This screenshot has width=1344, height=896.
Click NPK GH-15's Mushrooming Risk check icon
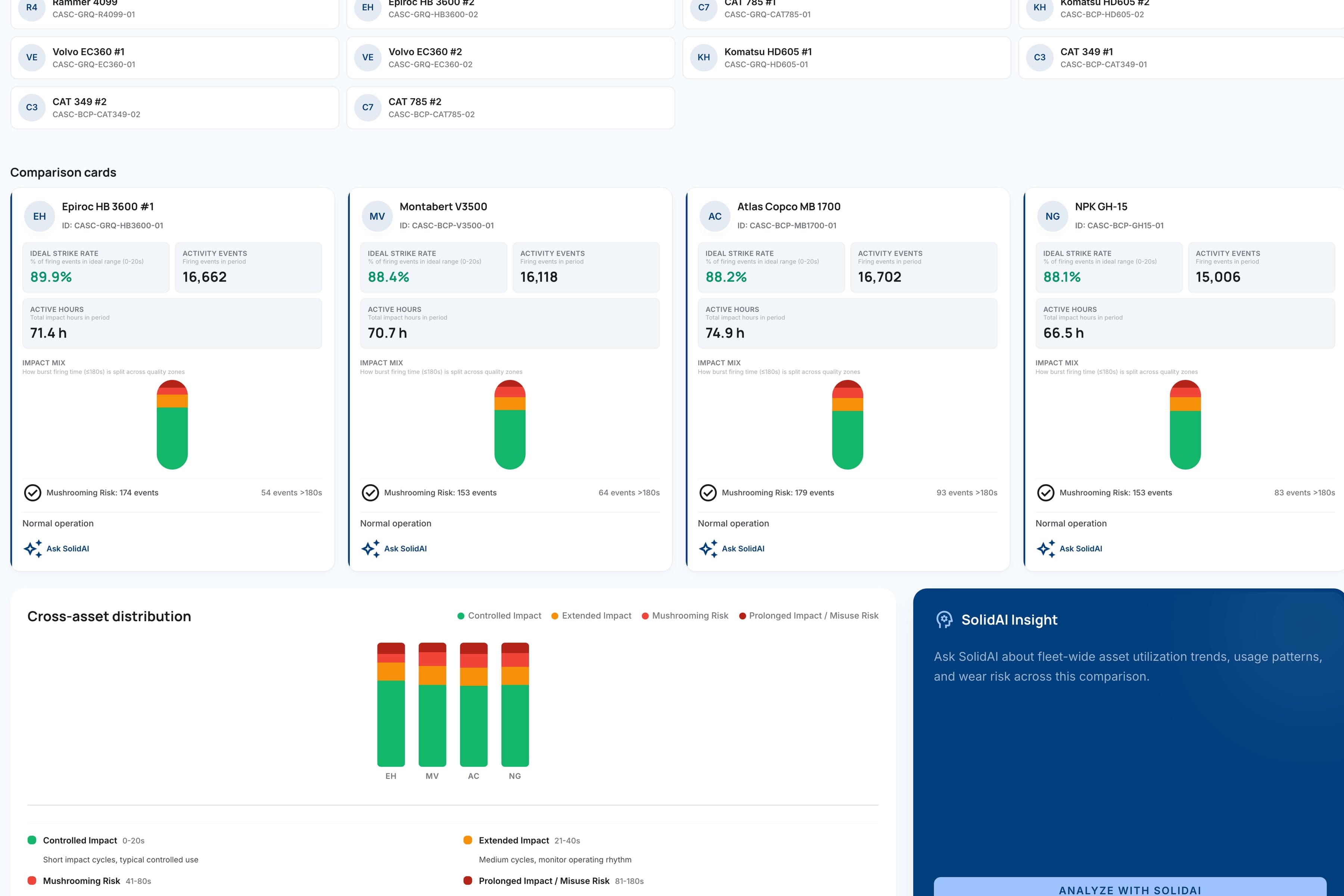click(x=1046, y=492)
